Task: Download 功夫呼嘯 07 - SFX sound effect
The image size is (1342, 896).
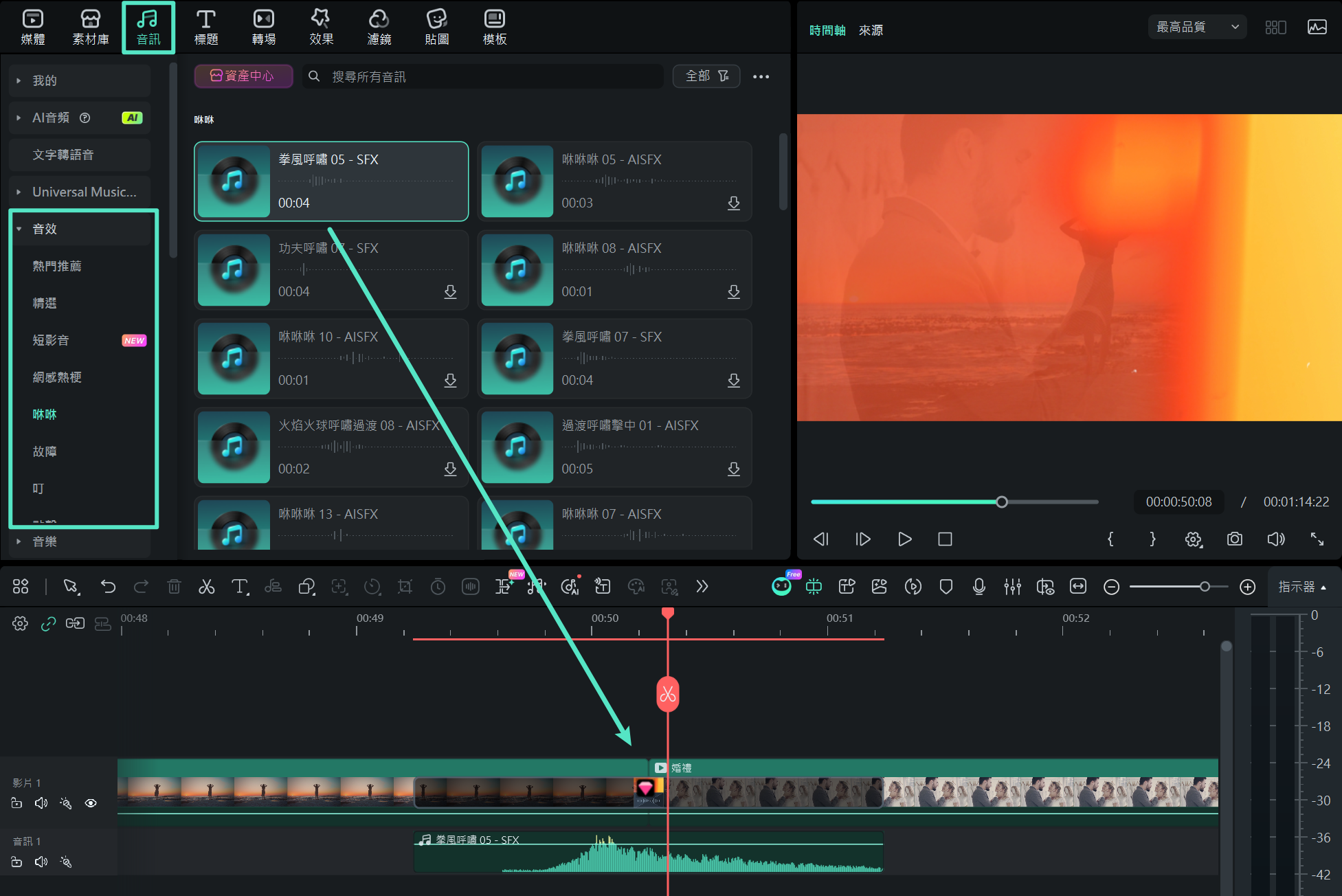Action: click(450, 291)
